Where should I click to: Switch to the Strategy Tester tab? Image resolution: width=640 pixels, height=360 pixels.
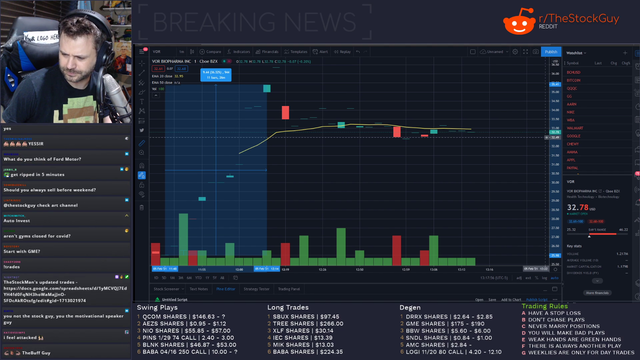click(x=256, y=289)
